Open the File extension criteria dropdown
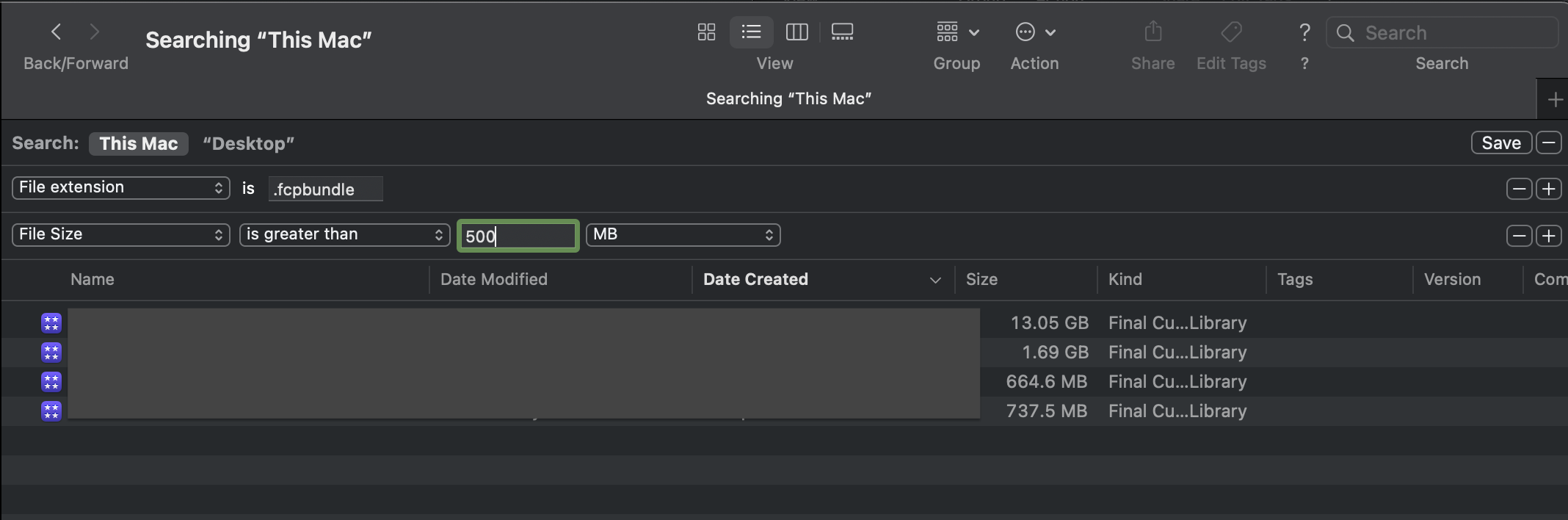 121,188
